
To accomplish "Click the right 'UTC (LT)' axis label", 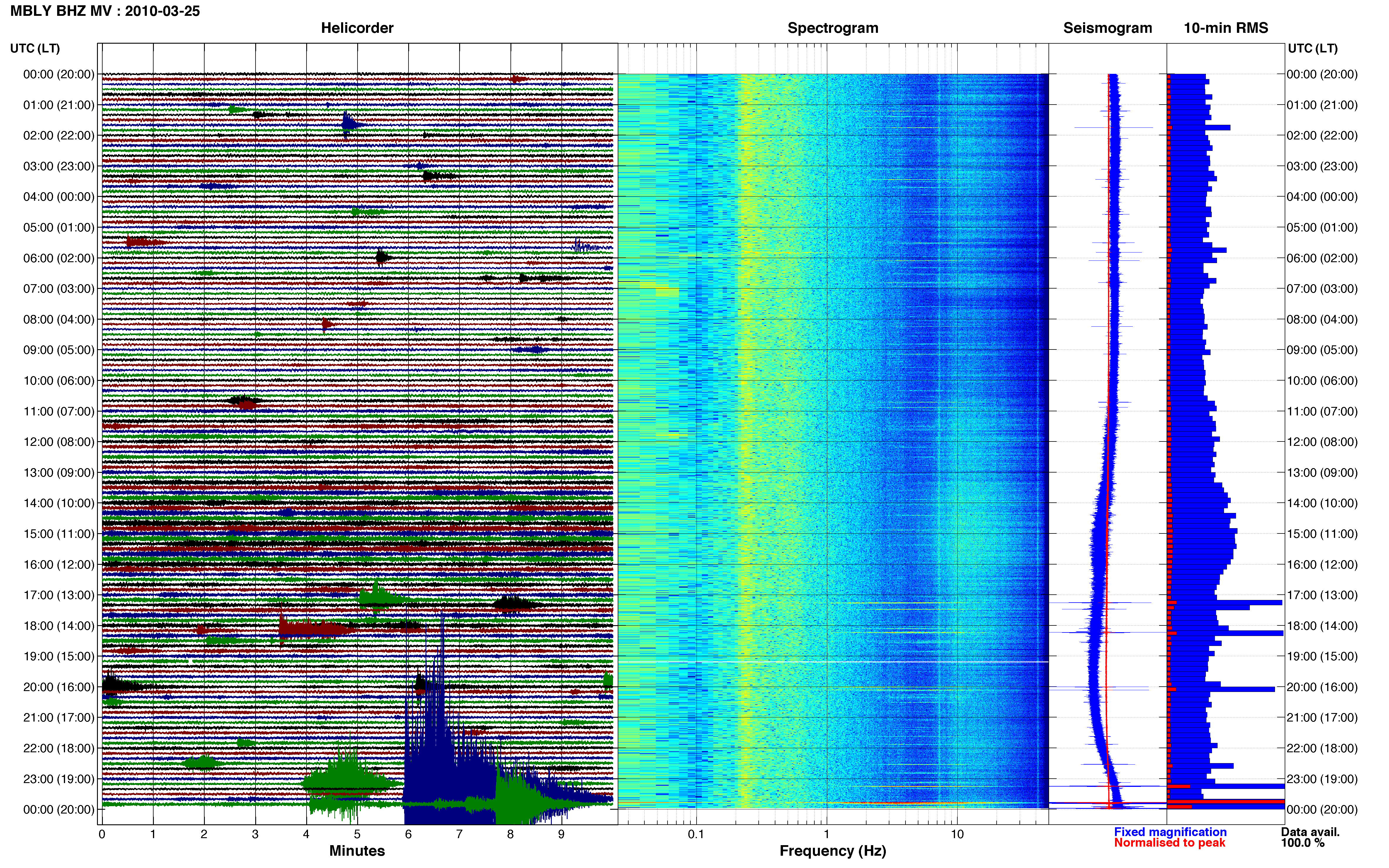I will click(x=1313, y=48).
